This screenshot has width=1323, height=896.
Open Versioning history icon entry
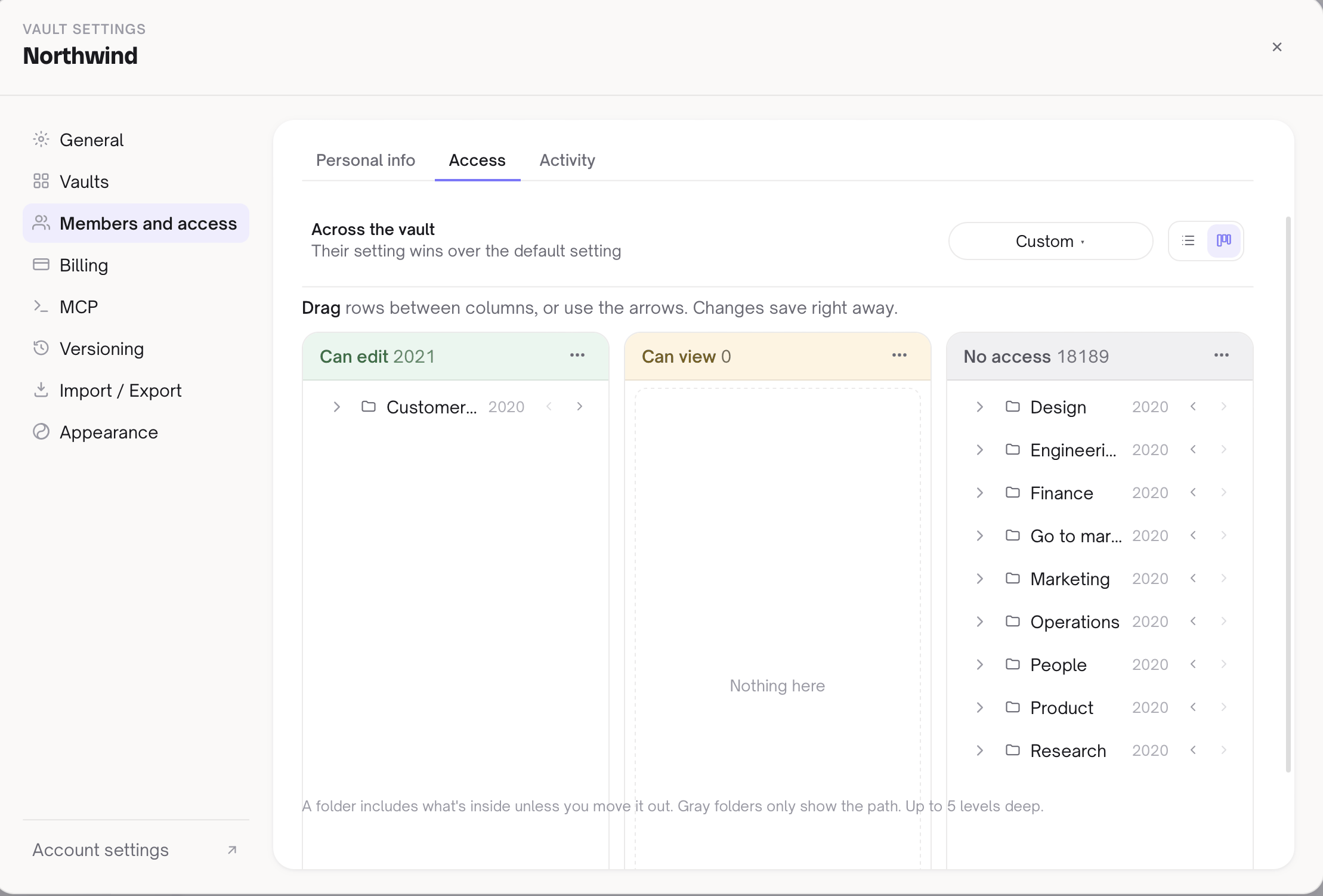tap(41, 348)
